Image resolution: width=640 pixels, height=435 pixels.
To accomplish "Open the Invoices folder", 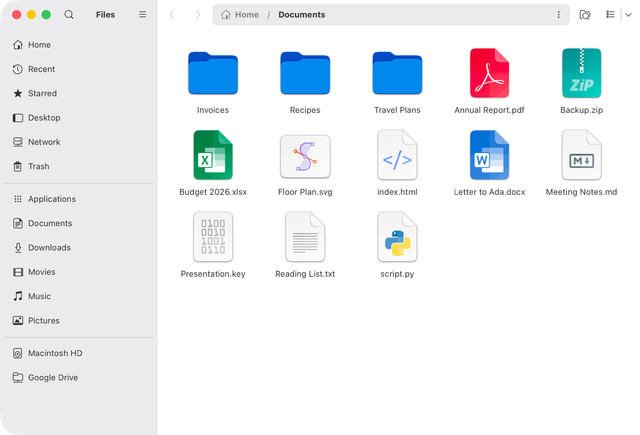I will pos(213,73).
